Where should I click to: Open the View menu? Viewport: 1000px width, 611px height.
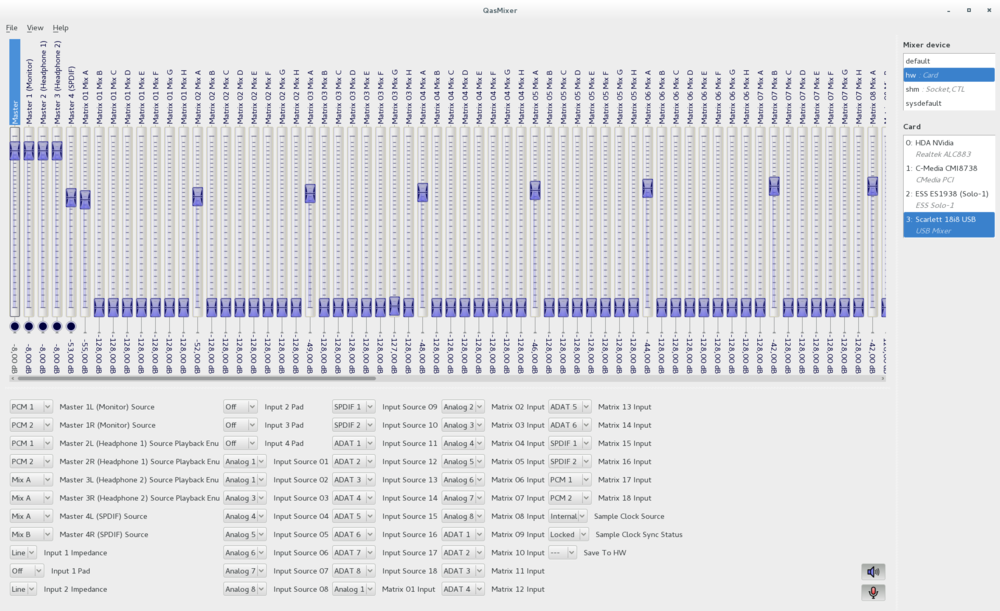tap(35, 28)
